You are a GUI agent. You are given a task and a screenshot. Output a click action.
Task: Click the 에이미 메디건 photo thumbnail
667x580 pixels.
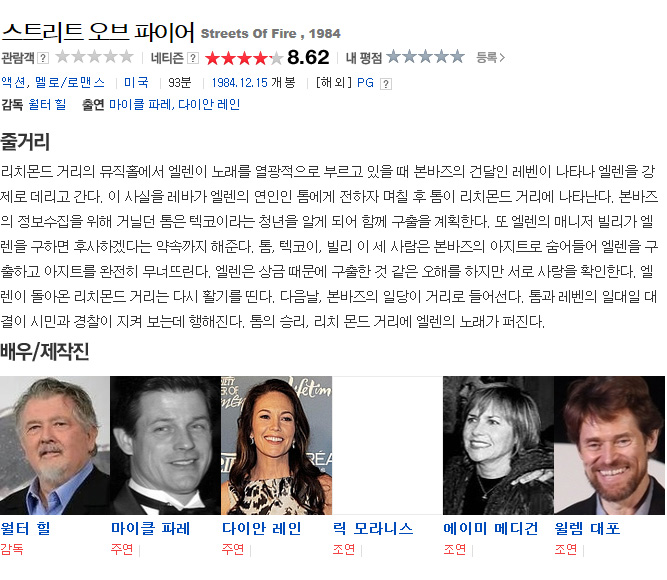coord(498,445)
